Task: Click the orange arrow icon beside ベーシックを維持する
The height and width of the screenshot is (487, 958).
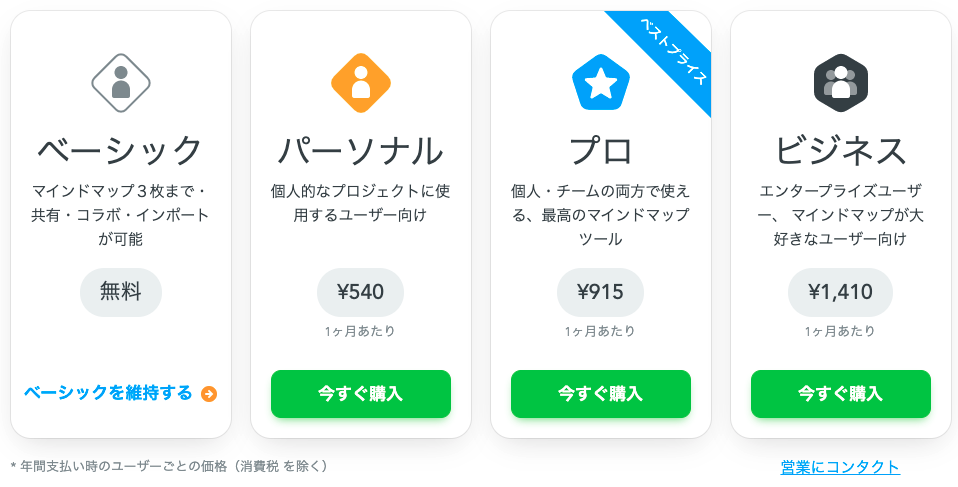Action: click(209, 394)
